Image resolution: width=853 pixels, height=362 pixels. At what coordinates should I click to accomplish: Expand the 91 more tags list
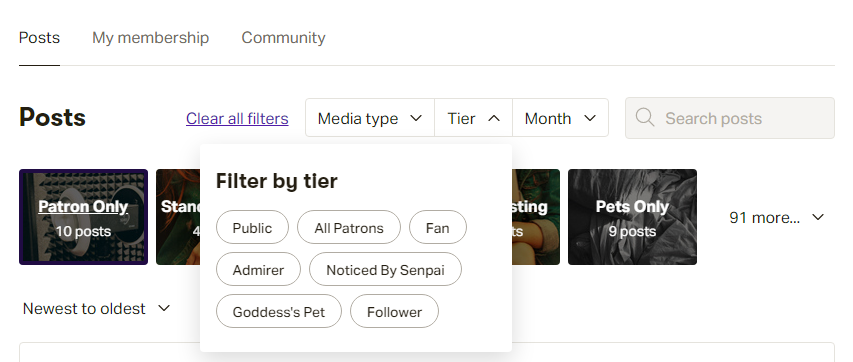tap(776, 217)
